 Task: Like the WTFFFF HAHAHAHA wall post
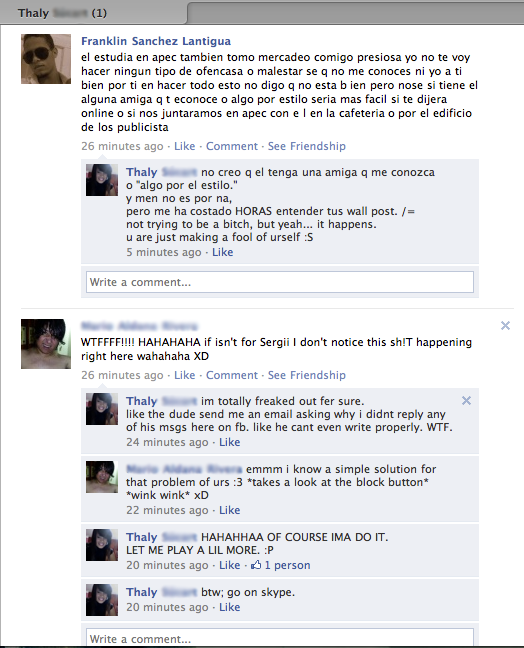[184, 375]
